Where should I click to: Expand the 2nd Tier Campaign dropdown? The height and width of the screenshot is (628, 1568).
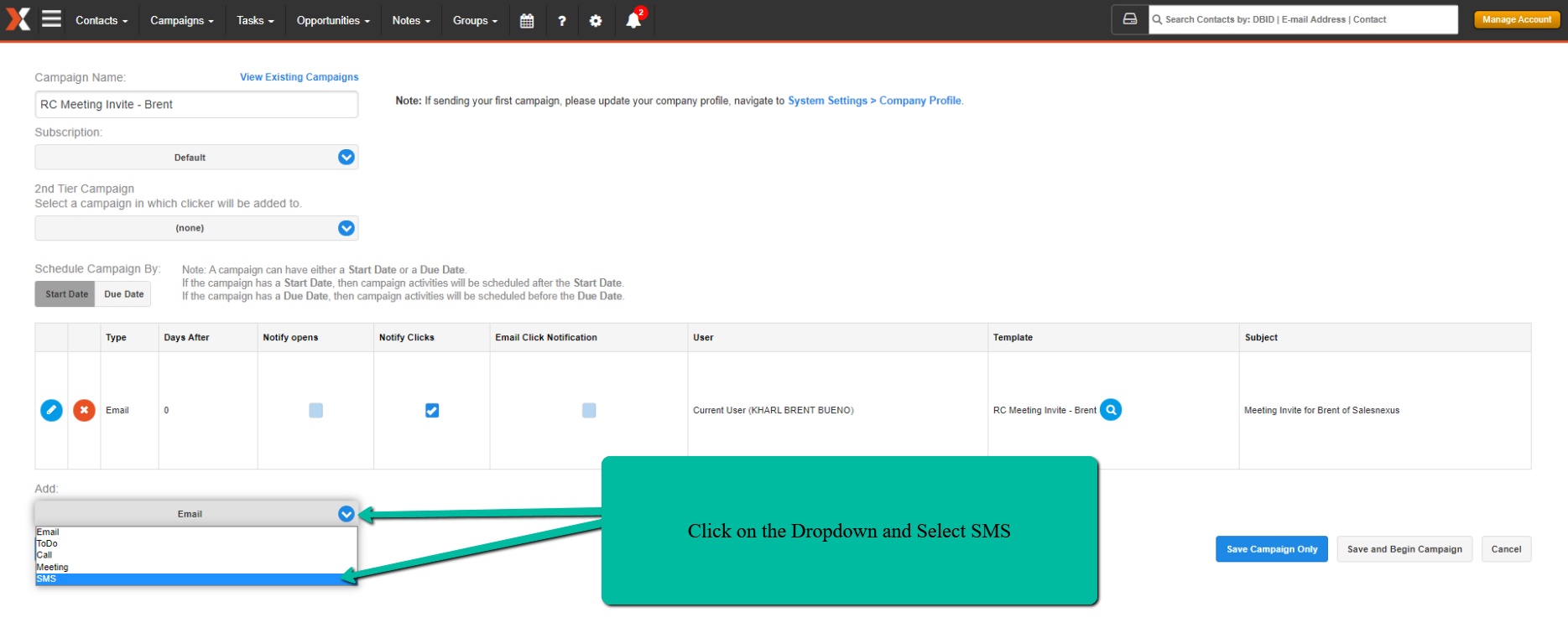pyautogui.click(x=196, y=228)
